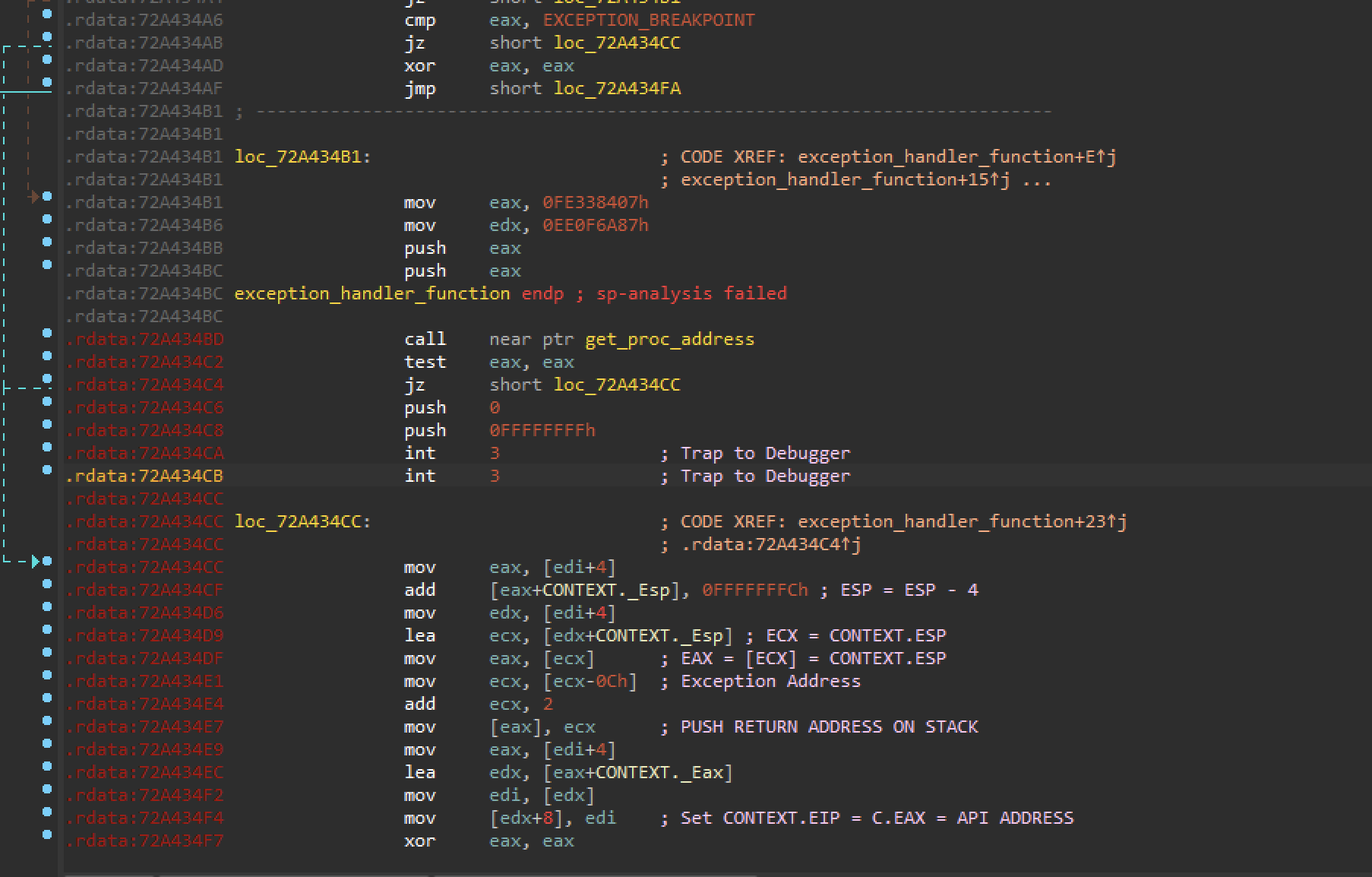Open xref exception_handler_function+E↑j
Viewport: 1372px width, 877px height.
click(x=957, y=157)
